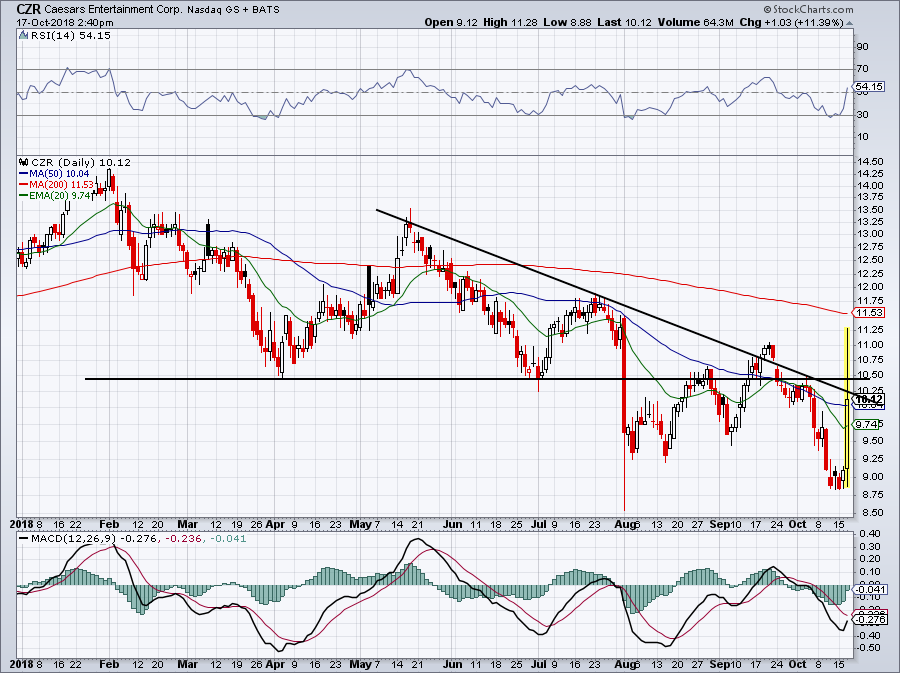The width and height of the screenshot is (900, 673).
Task: Click the up arrow after the Chg percentage
Action: [850, 23]
